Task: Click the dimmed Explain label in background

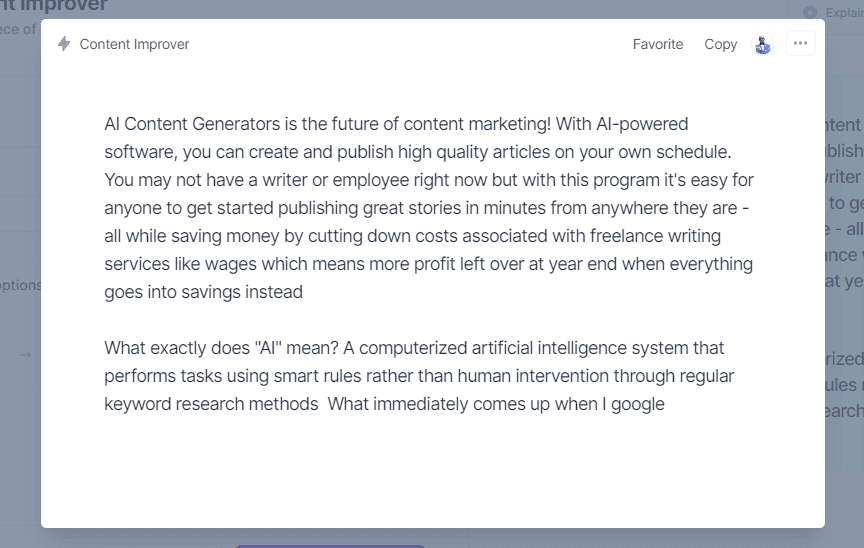Action: [x=844, y=13]
